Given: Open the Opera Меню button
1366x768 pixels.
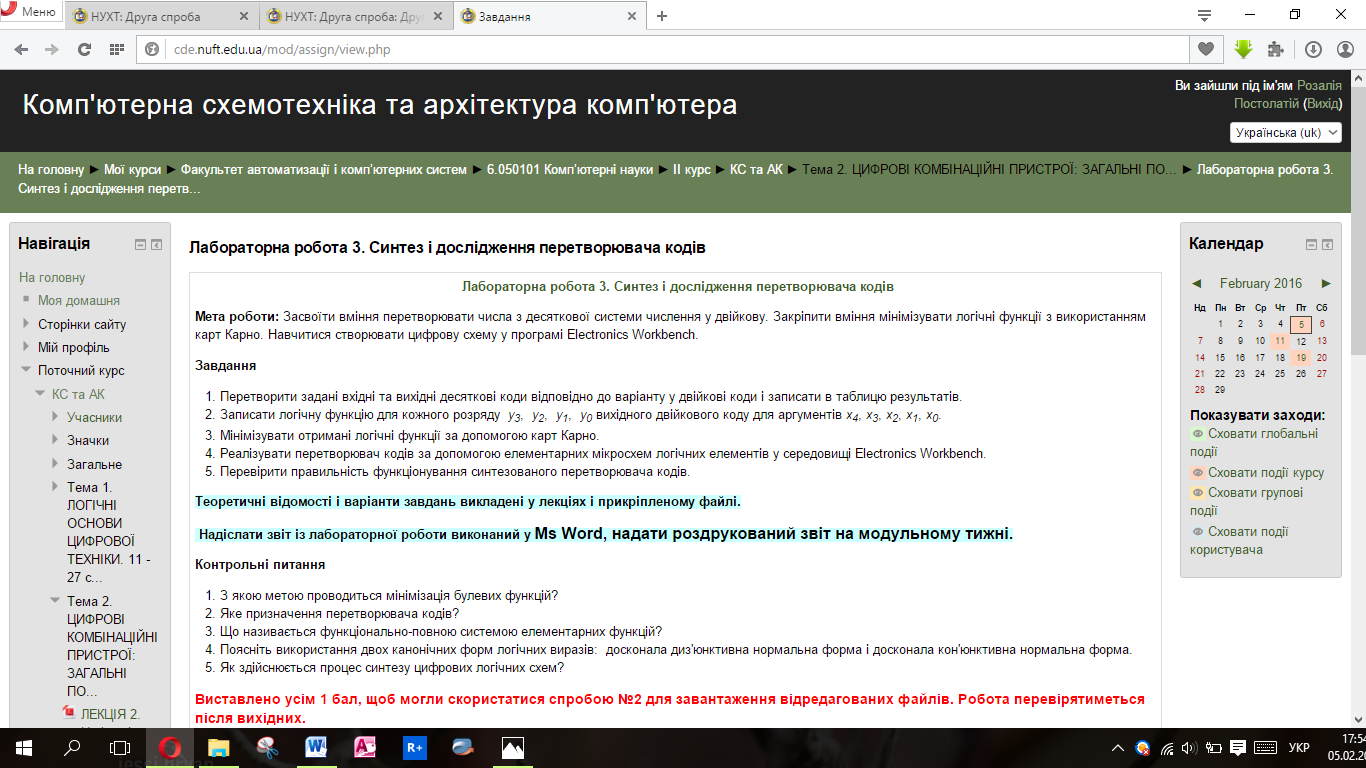Looking at the screenshot, I should [30, 12].
